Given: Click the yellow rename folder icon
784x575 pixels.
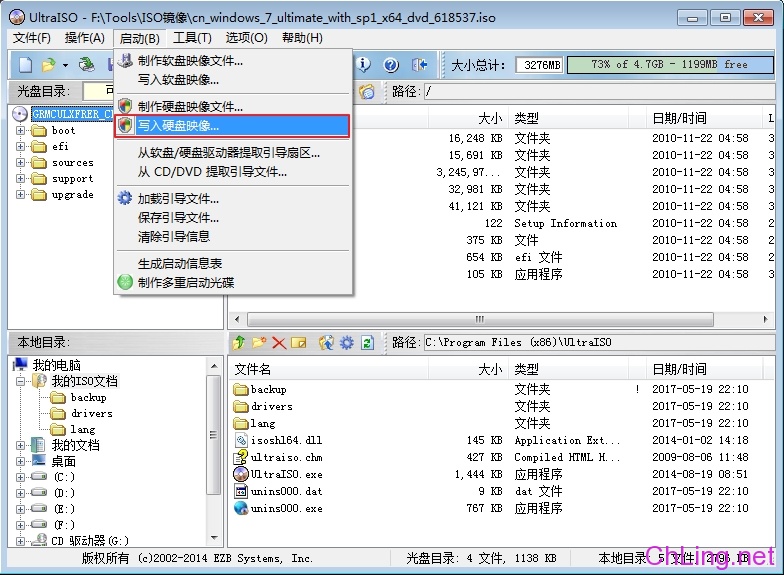Looking at the screenshot, I should (298, 342).
